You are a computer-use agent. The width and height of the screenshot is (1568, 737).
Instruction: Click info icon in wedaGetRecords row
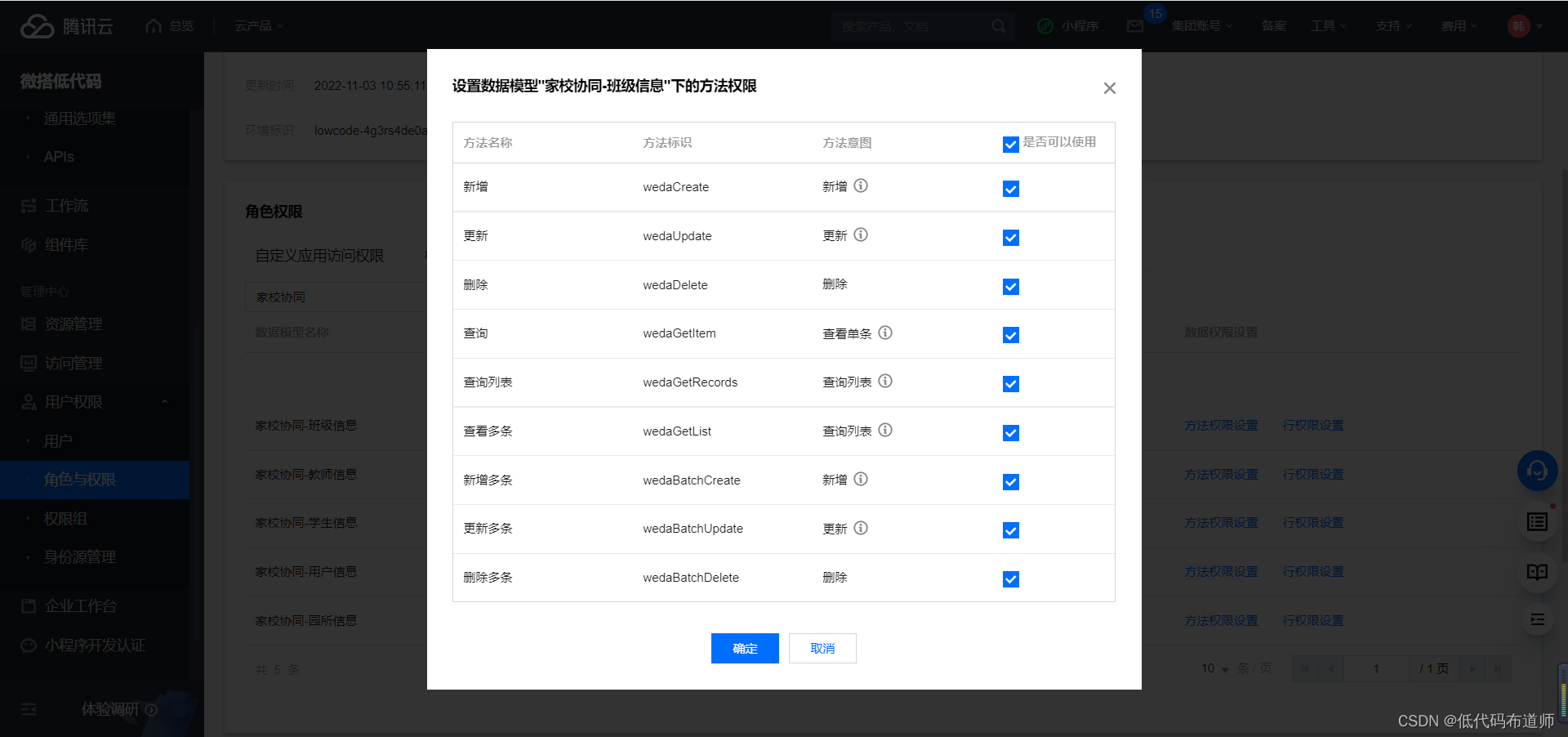[885, 381]
